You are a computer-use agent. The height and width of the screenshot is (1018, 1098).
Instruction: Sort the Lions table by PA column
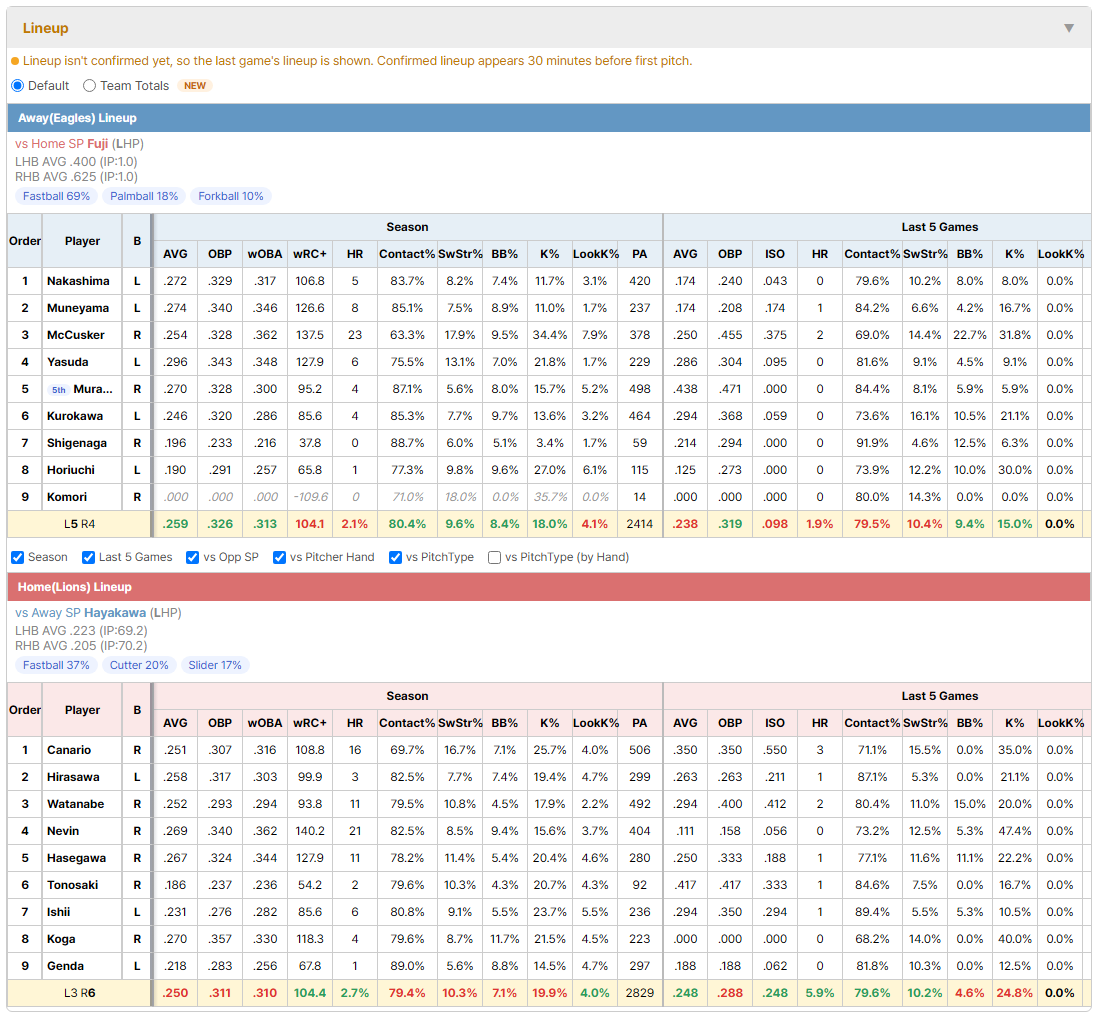click(x=639, y=723)
